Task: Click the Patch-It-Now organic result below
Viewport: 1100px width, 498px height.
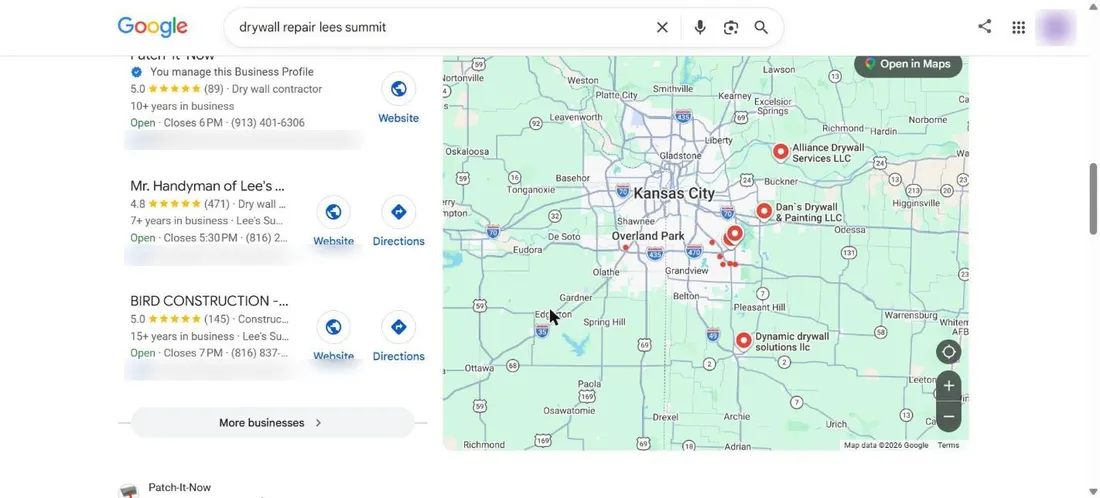Action: coord(180,487)
